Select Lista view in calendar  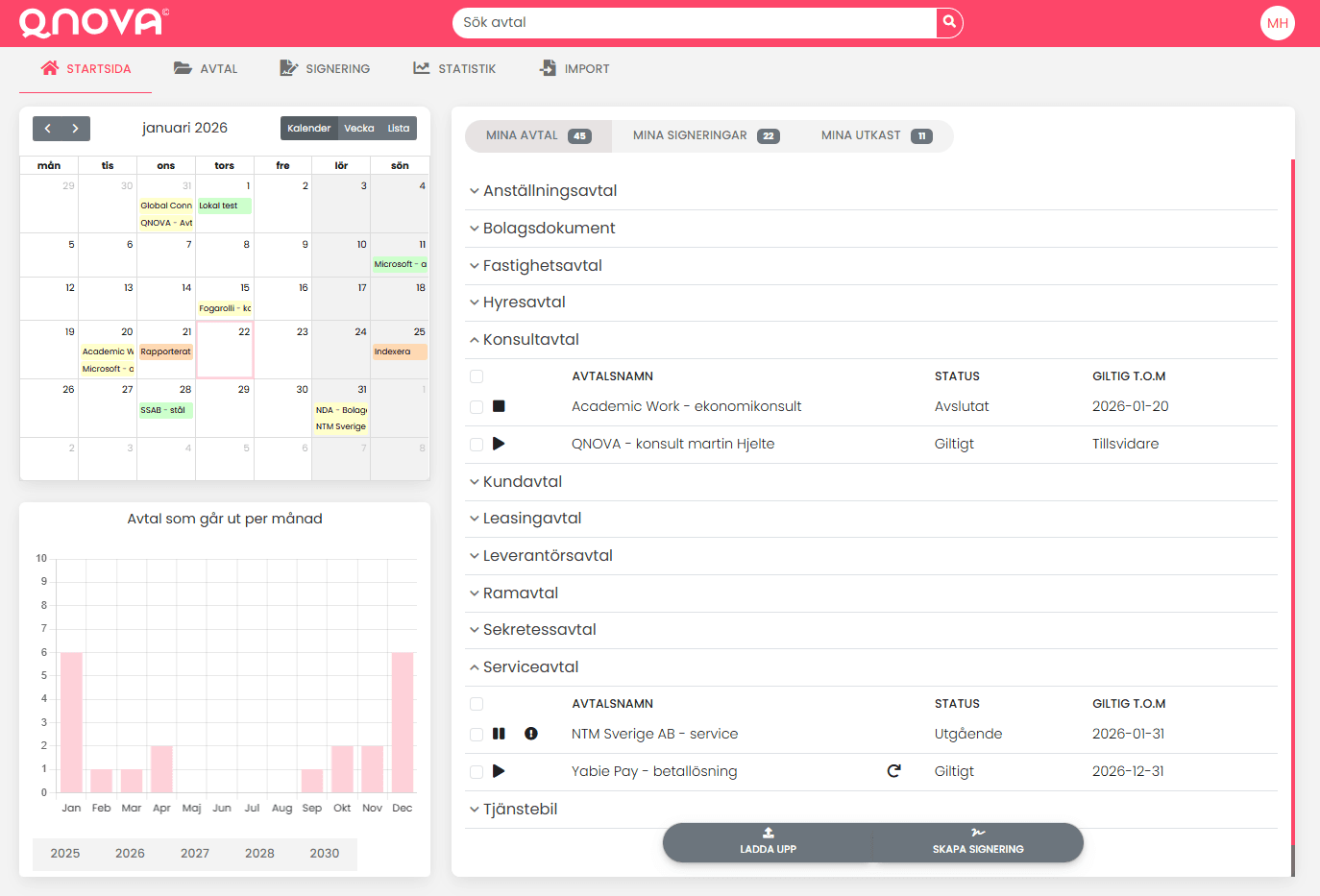click(399, 128)
